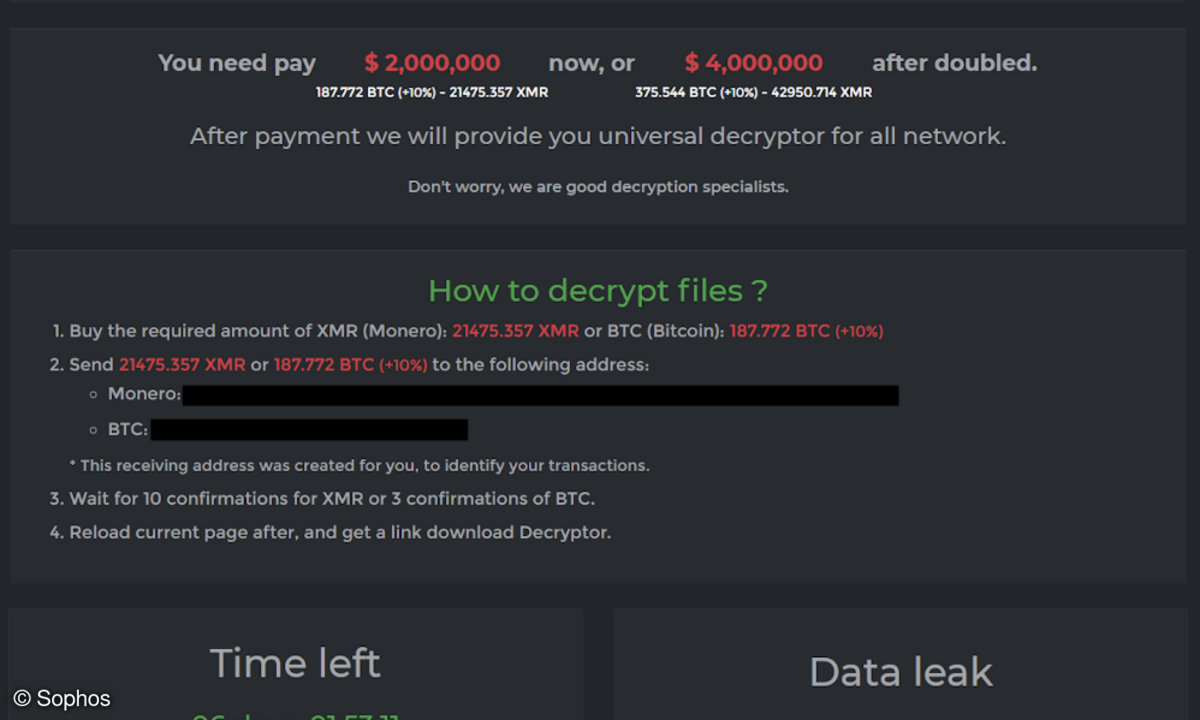This screenshot has width=1200, height=720.
Task: Click the $ 2,000,000 current price amount
Action: point(432,63)
